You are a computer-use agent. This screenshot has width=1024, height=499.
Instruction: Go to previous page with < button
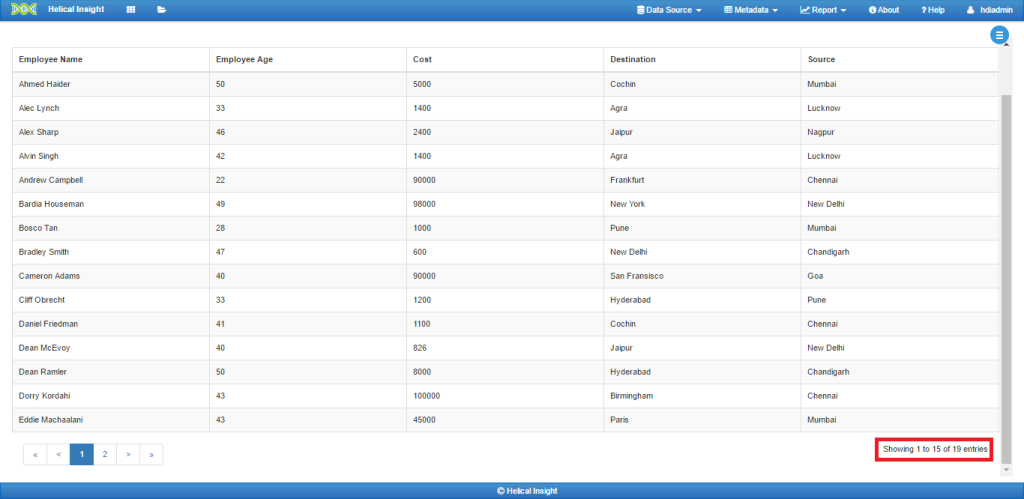pyautogui.click(x=58, y=455)
